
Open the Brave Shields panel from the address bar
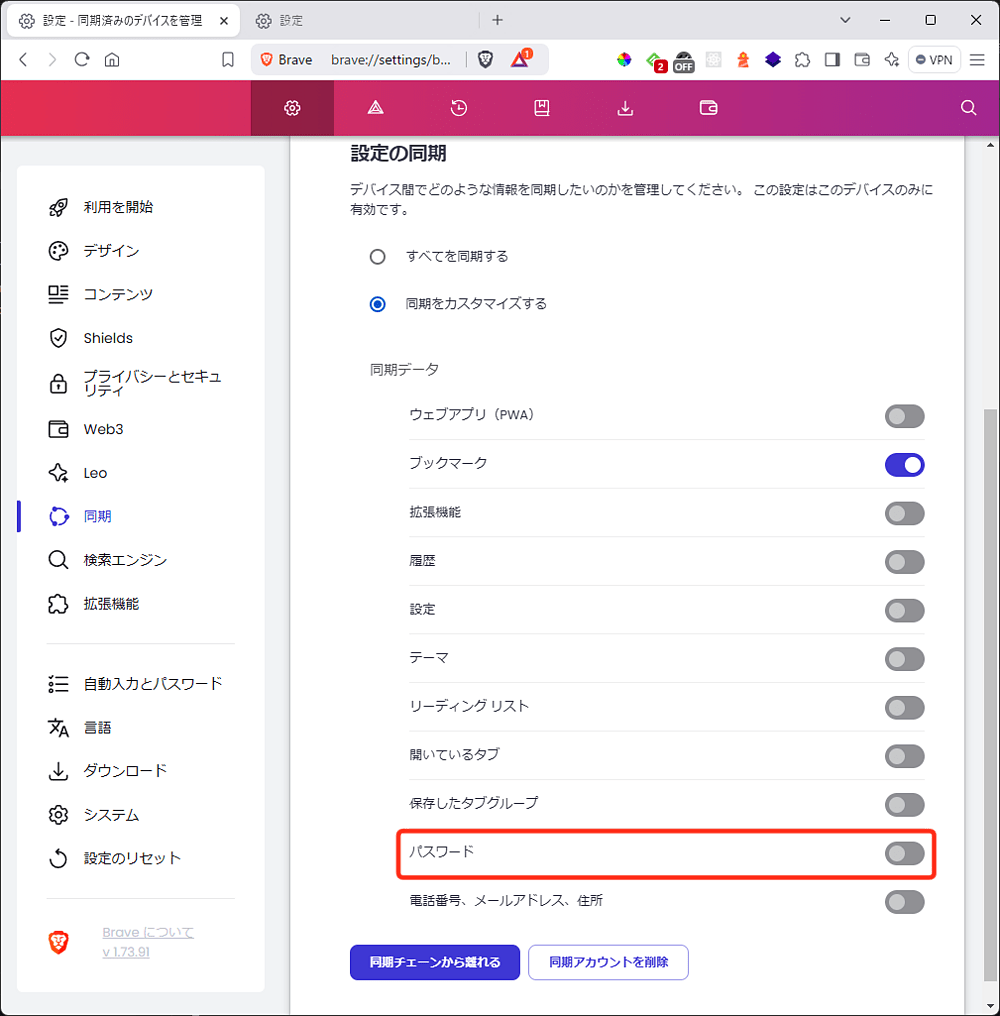click(x=485, y=60)
